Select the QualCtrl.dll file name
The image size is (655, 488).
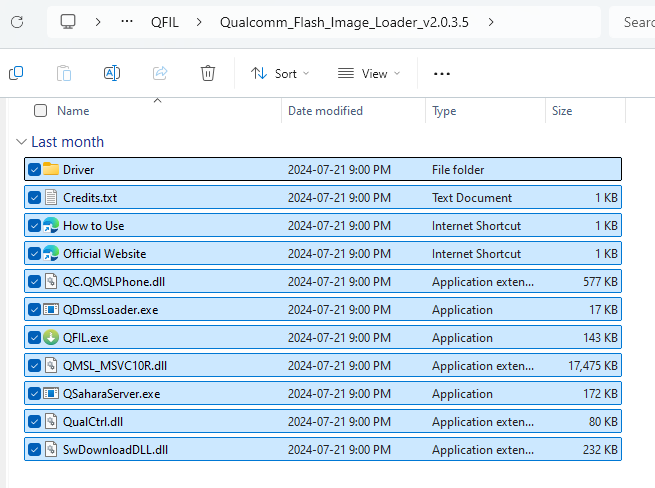(93, 422)
